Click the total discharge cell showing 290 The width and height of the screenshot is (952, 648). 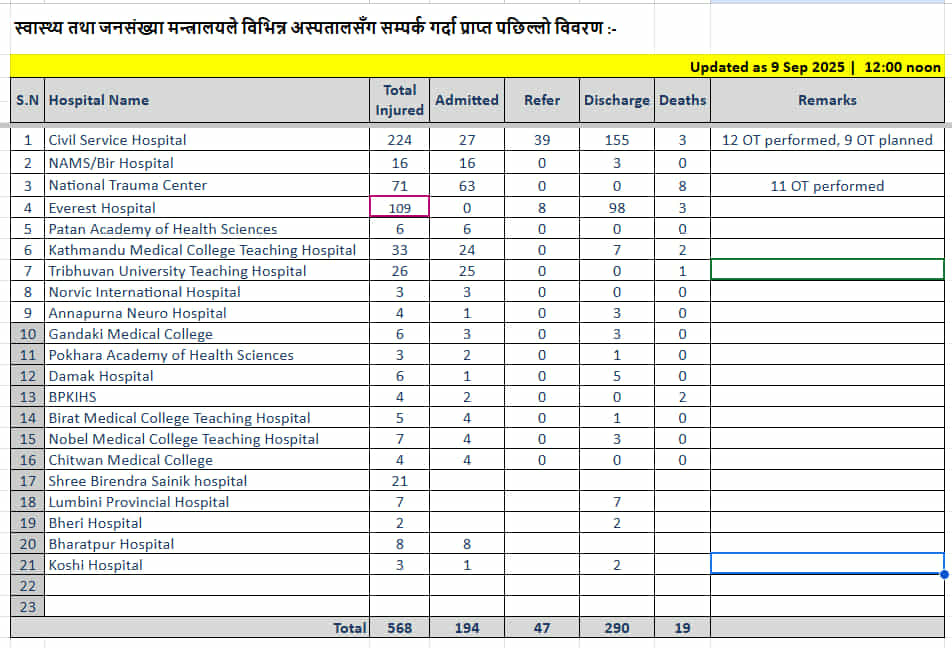[616, 628]
